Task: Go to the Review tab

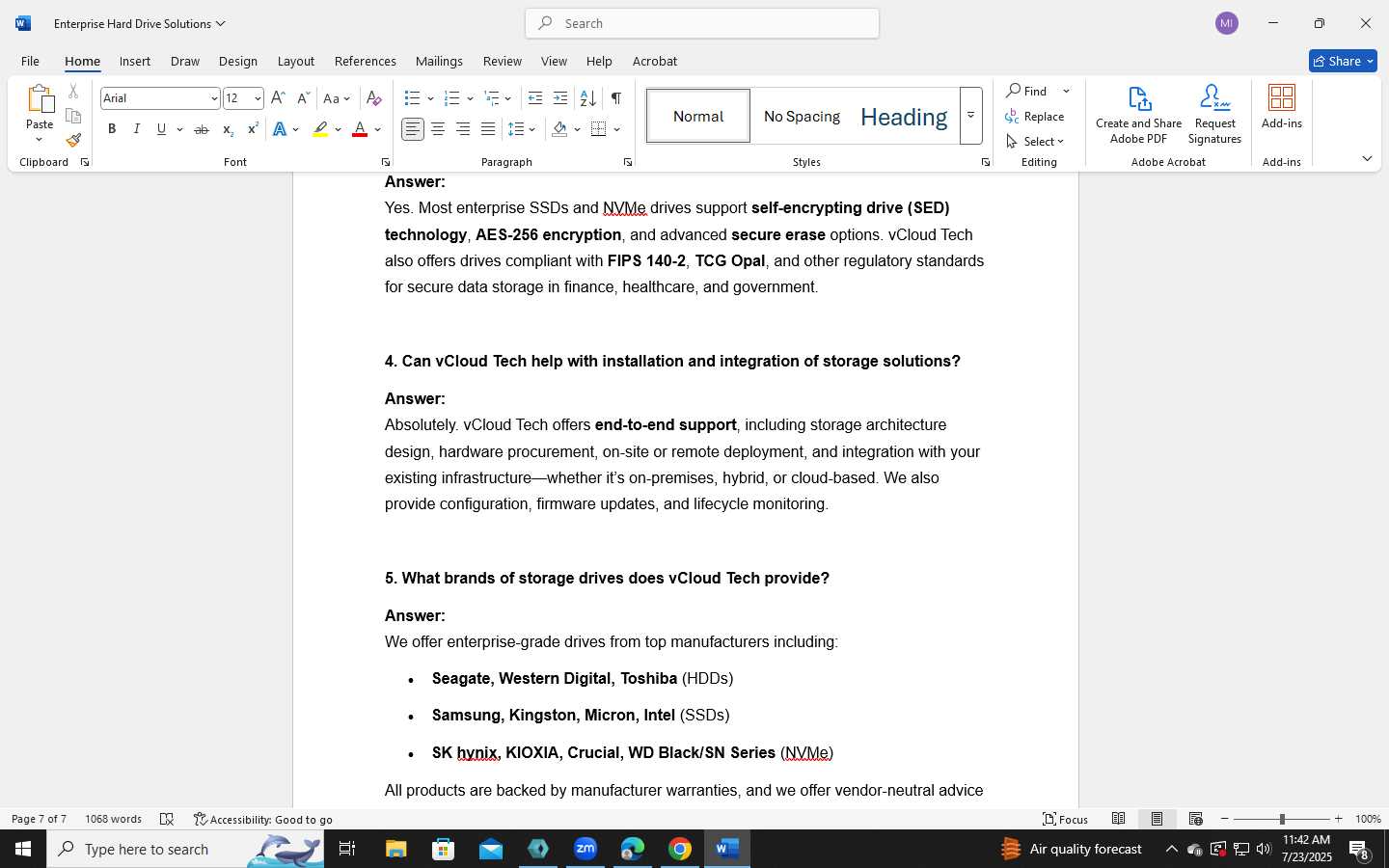Action: (503, 61)
